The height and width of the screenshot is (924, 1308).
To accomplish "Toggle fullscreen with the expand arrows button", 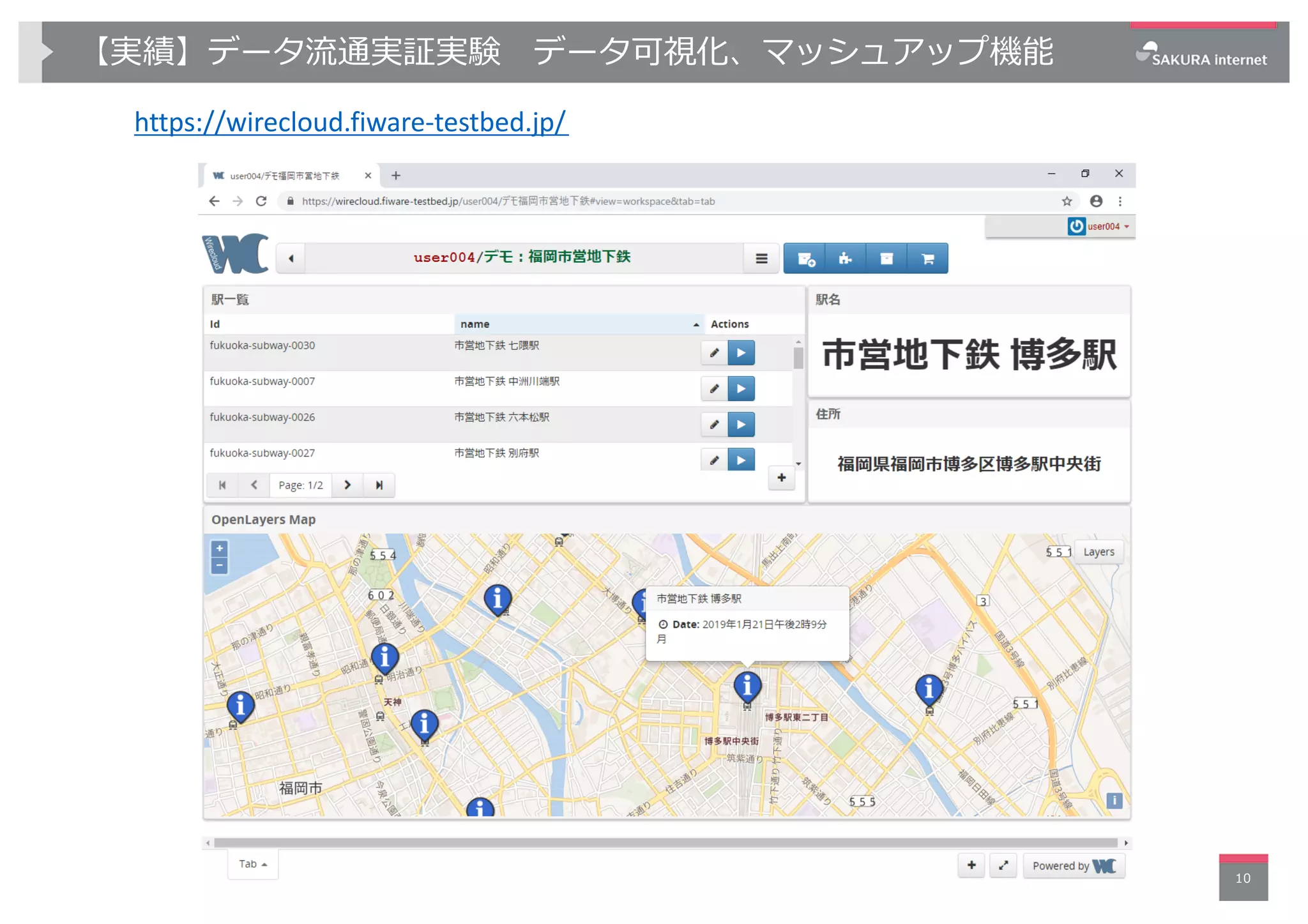I will (1003, 865).
